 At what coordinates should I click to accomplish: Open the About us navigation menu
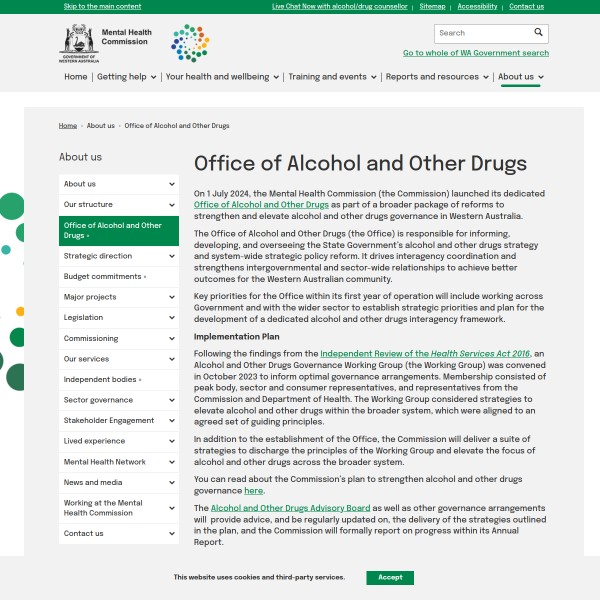pos(521,77)
